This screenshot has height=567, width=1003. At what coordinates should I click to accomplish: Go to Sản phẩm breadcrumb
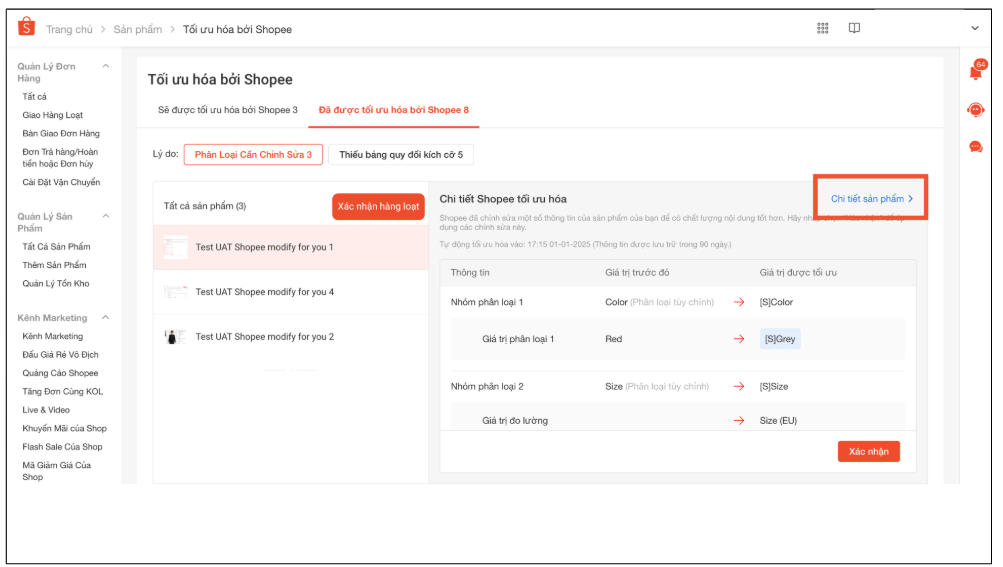[x=138, y=29]
